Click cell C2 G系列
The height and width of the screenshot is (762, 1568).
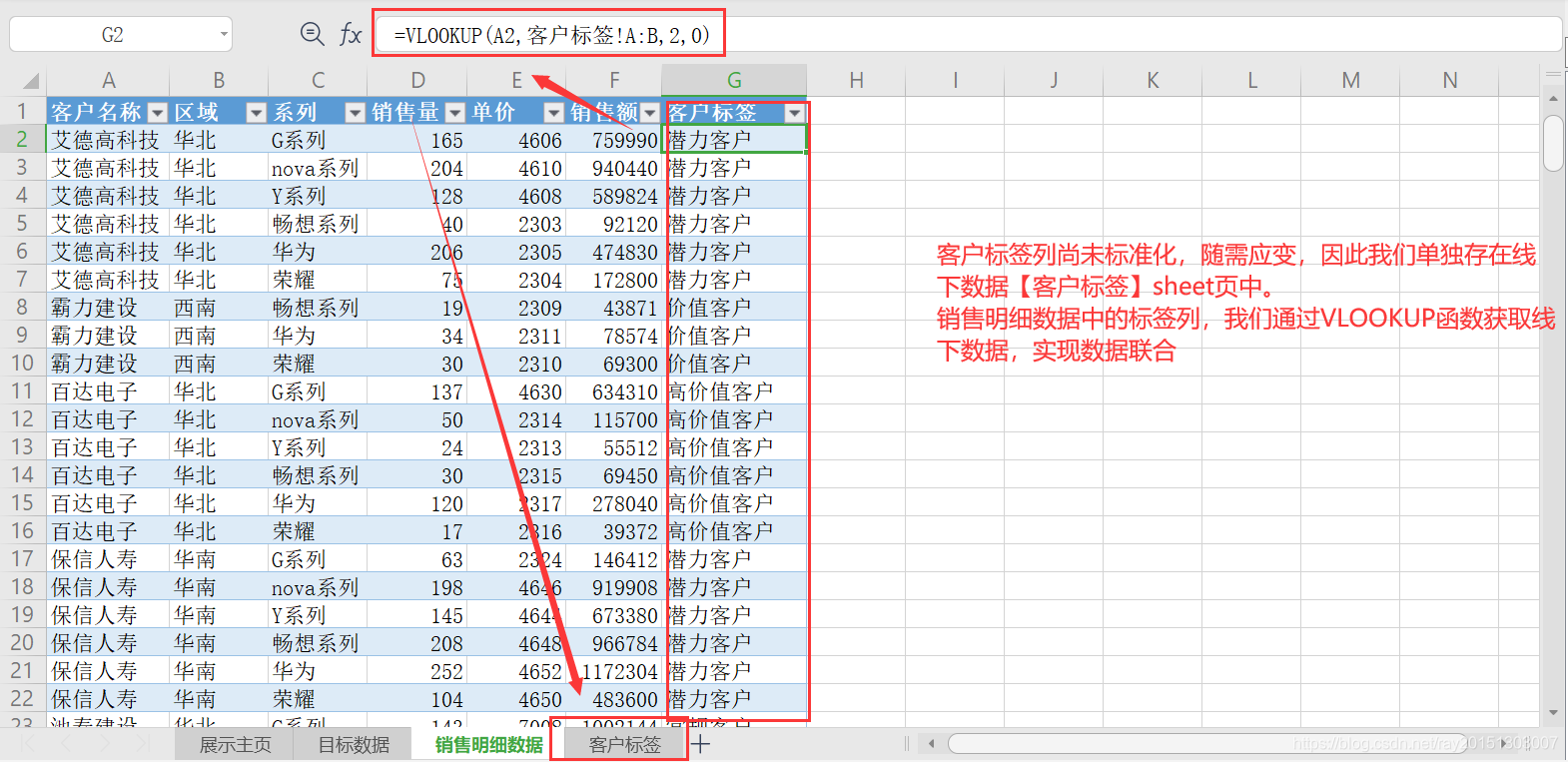coord(318,139)
